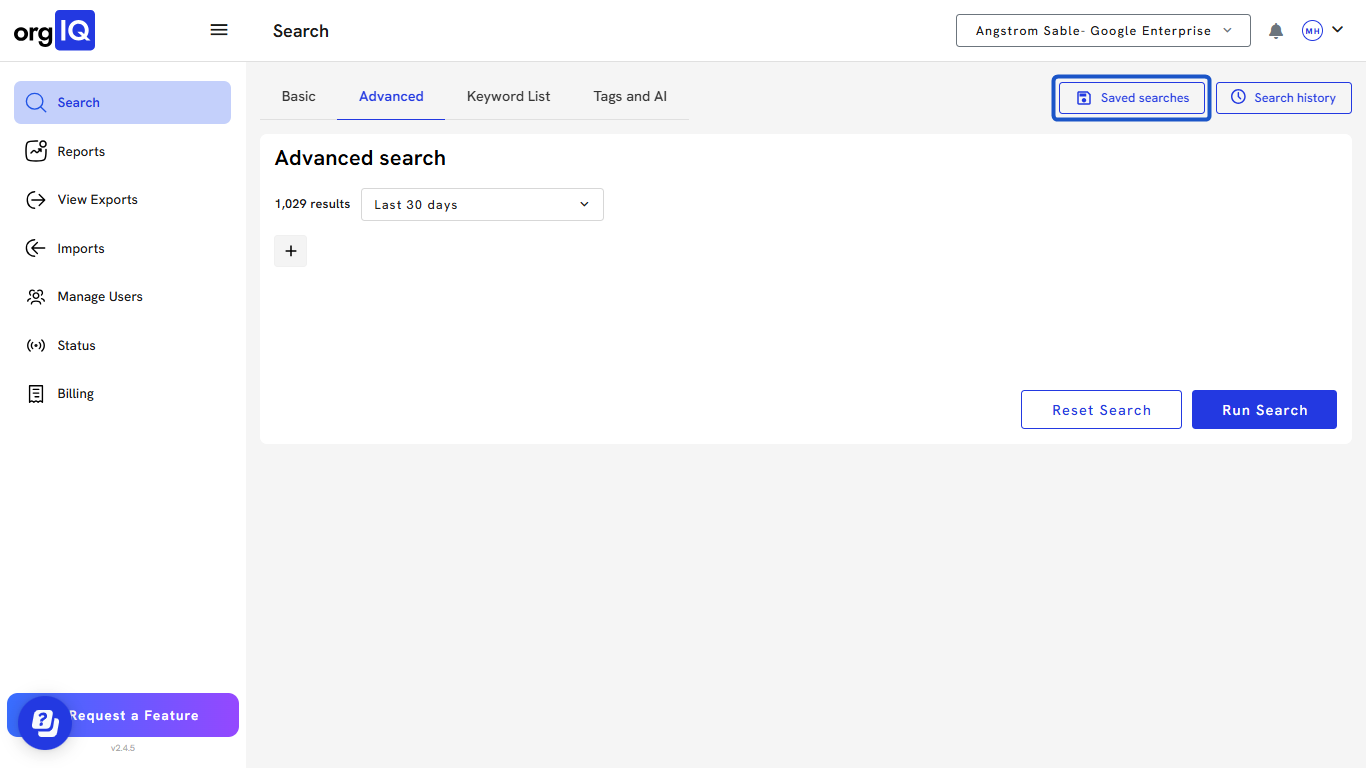Go to View Exports in sidebar
This screenshot has width=1366, height=768.
point(97,200)
